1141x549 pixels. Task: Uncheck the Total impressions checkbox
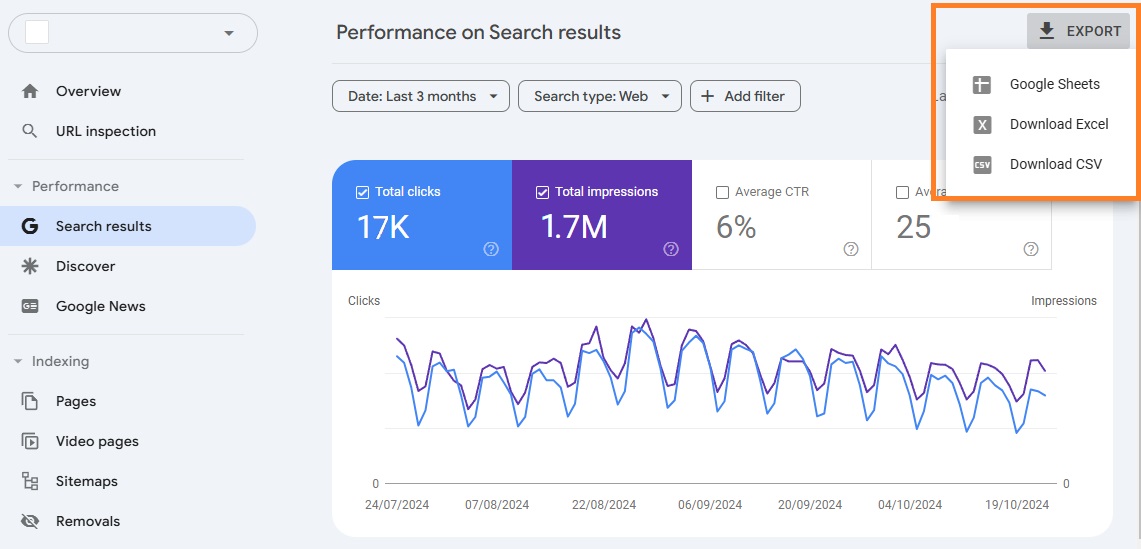click(541, 192)
